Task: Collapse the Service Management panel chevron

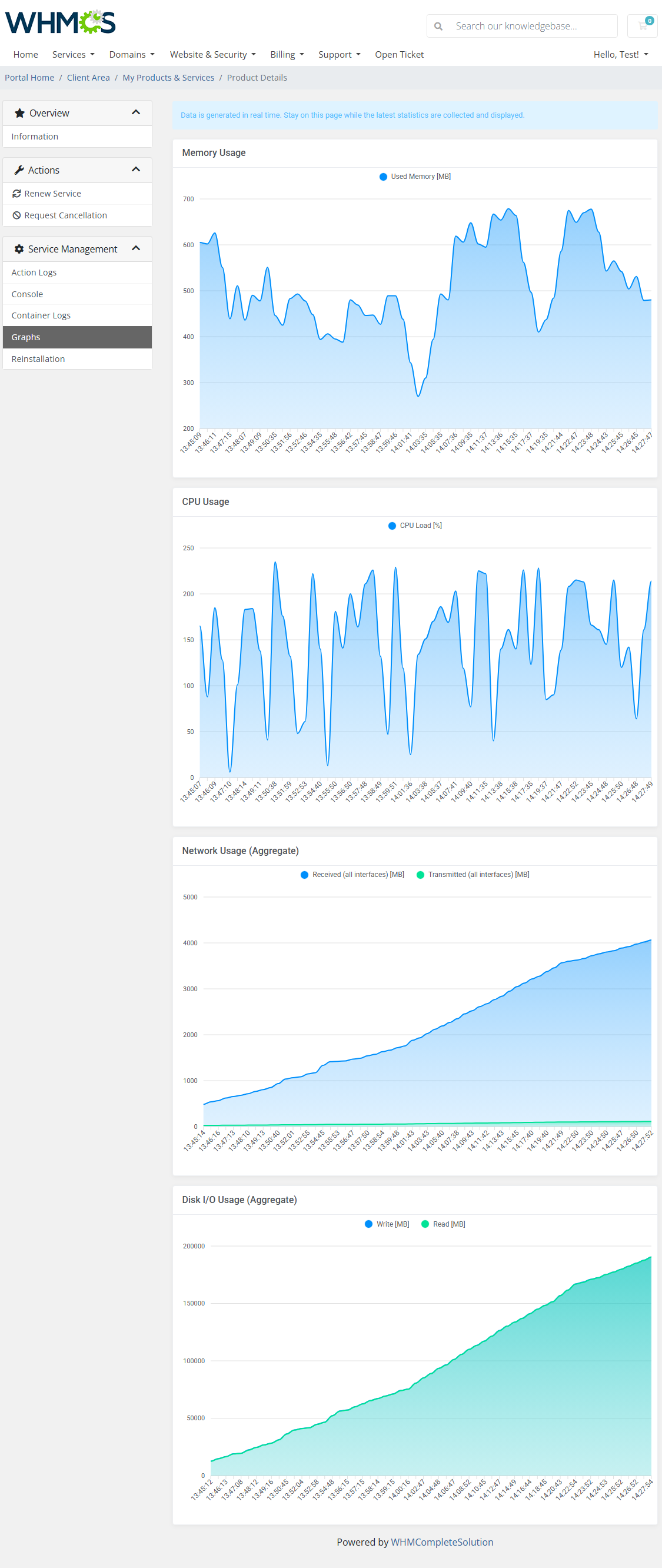Action: pos(136,248)
